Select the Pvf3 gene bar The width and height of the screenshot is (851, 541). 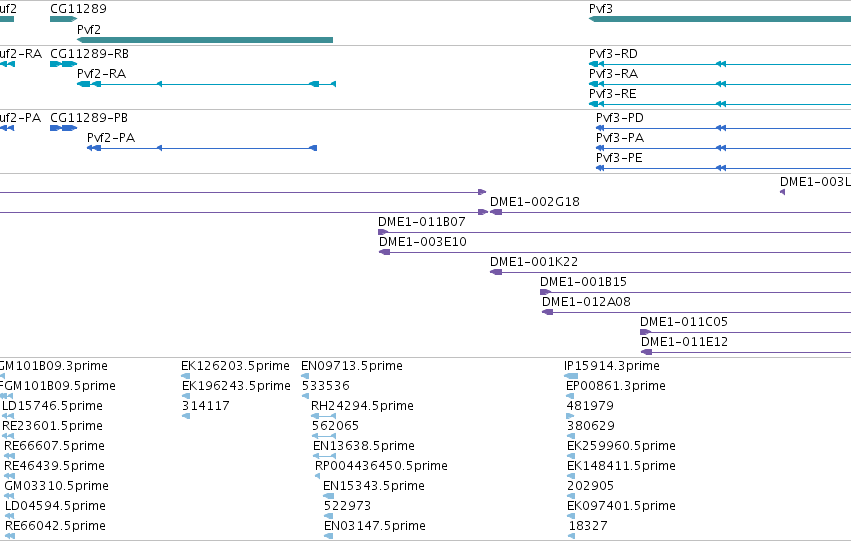[720, 19]
